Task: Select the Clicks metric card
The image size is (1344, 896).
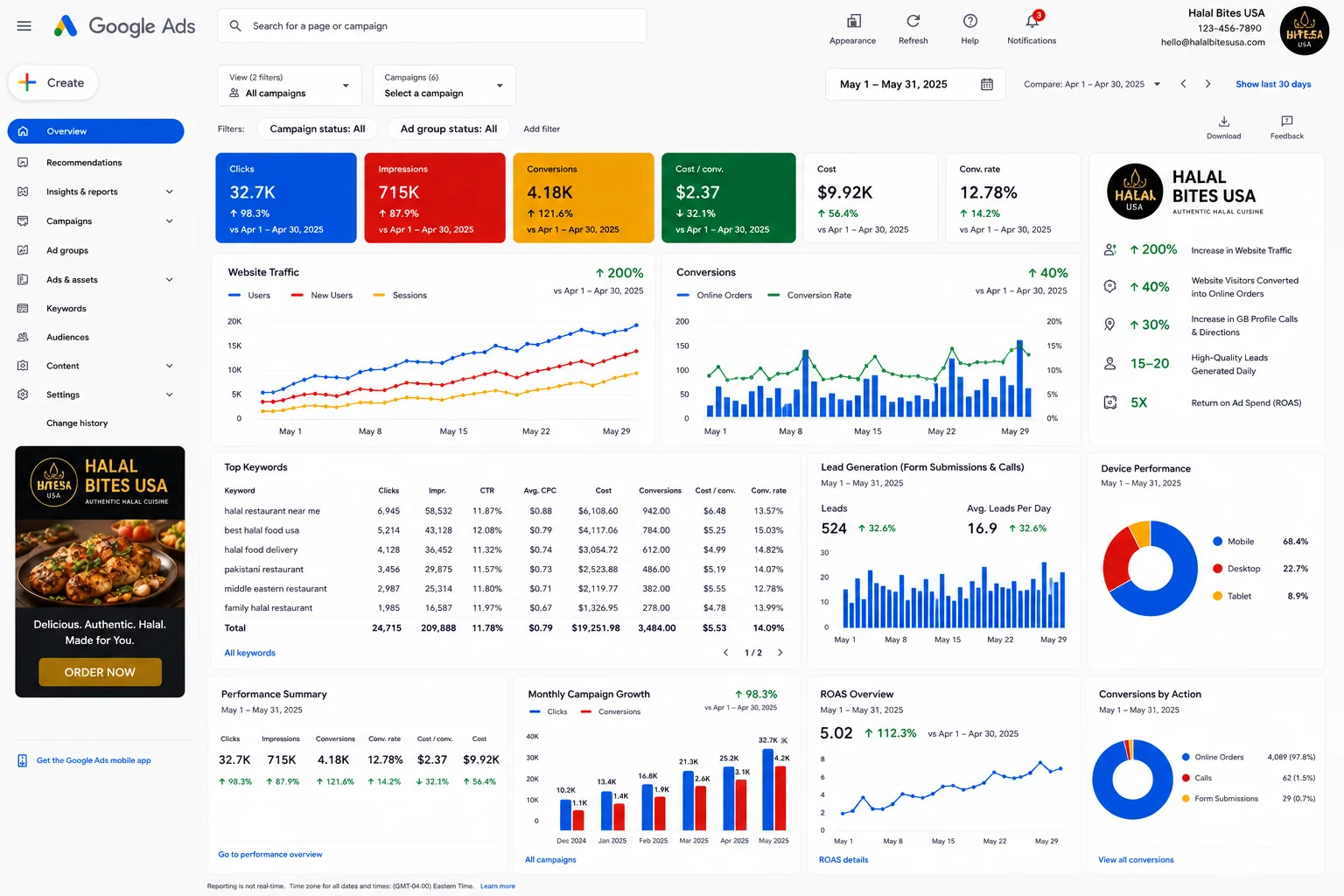Action: click(286, 198)
